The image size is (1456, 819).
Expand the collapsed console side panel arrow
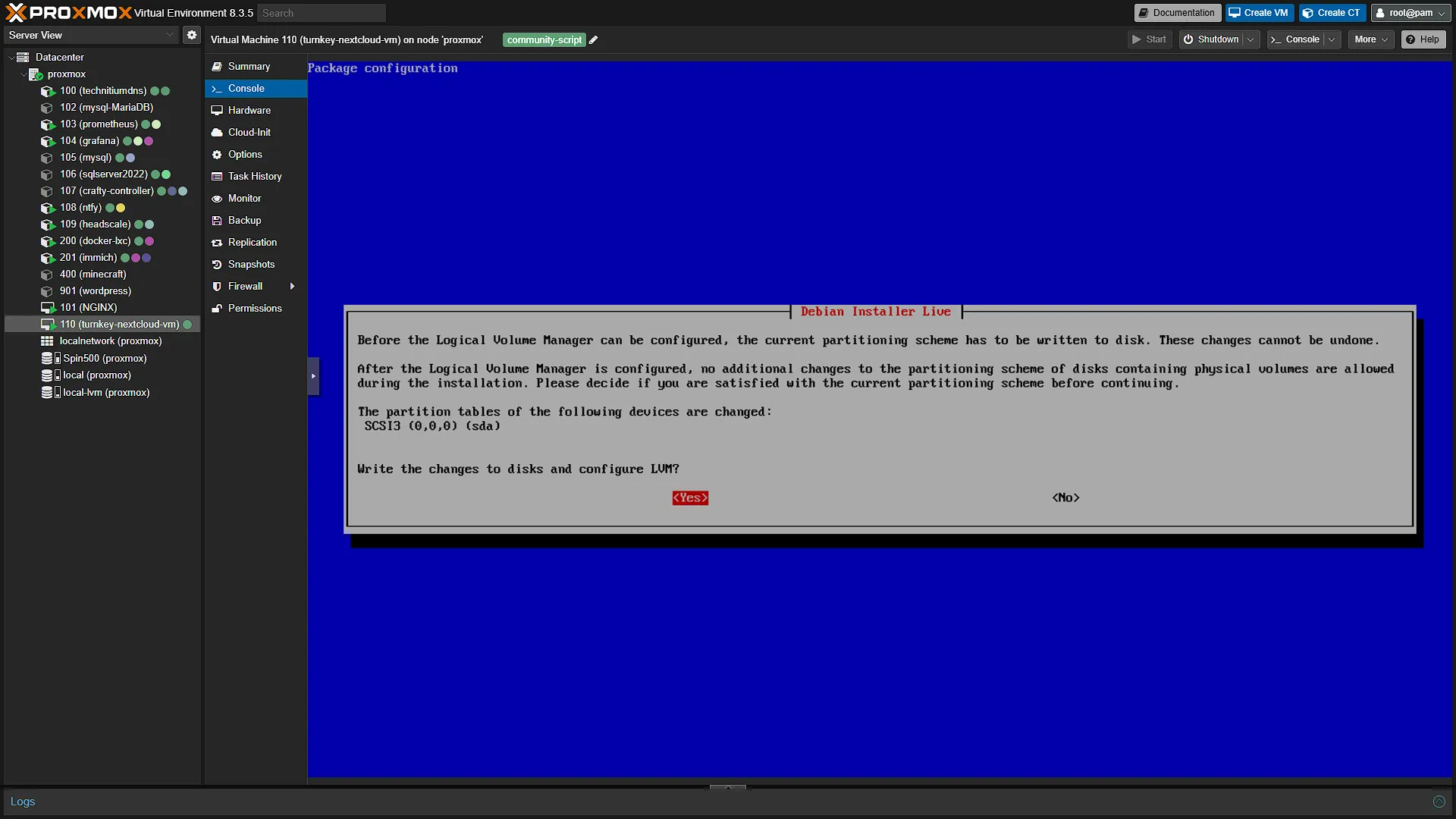313,376
